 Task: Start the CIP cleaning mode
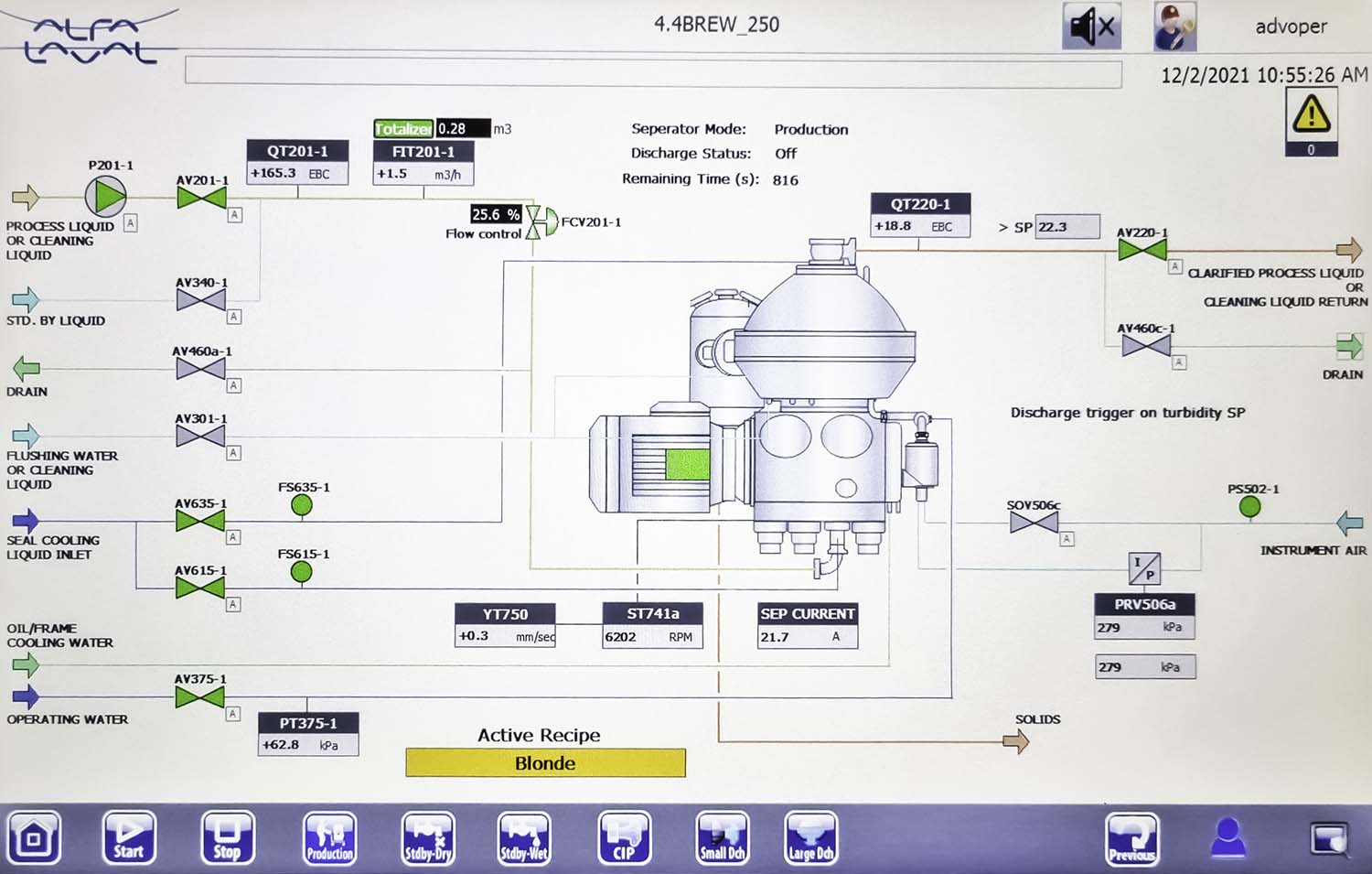click(x=624, y=837)
